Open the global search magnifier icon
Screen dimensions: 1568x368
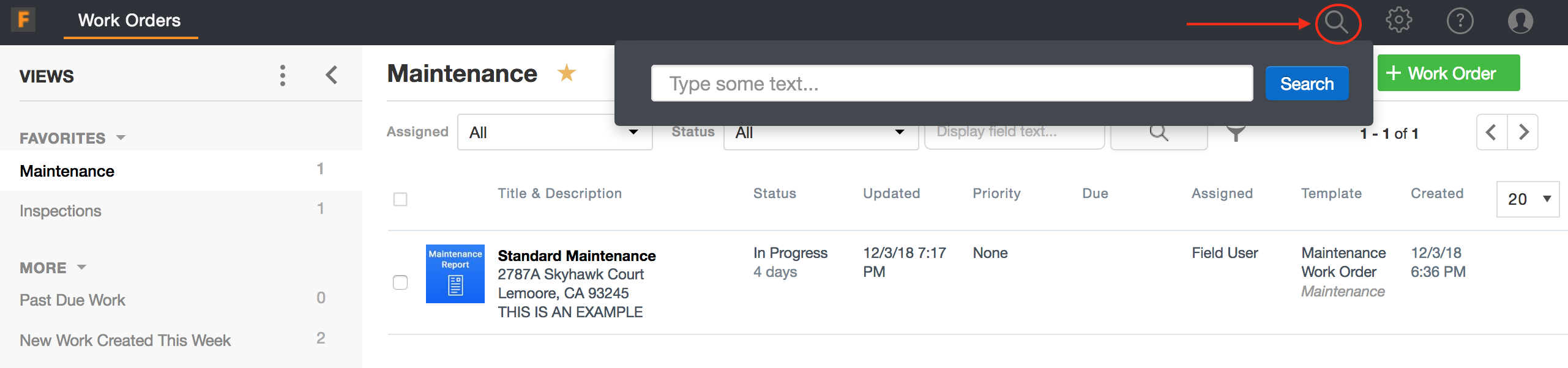(x=1337, y=22)
